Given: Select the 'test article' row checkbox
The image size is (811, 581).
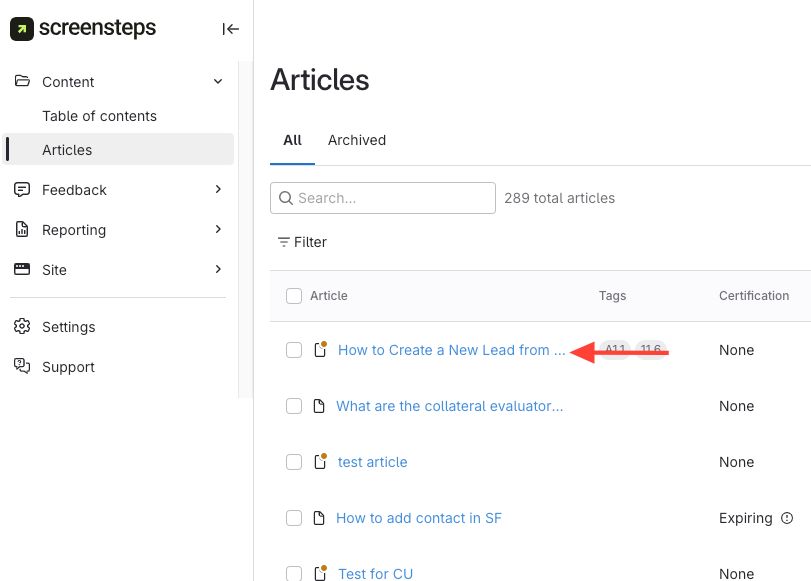Looking at the screenshot, I should point(294,462).
